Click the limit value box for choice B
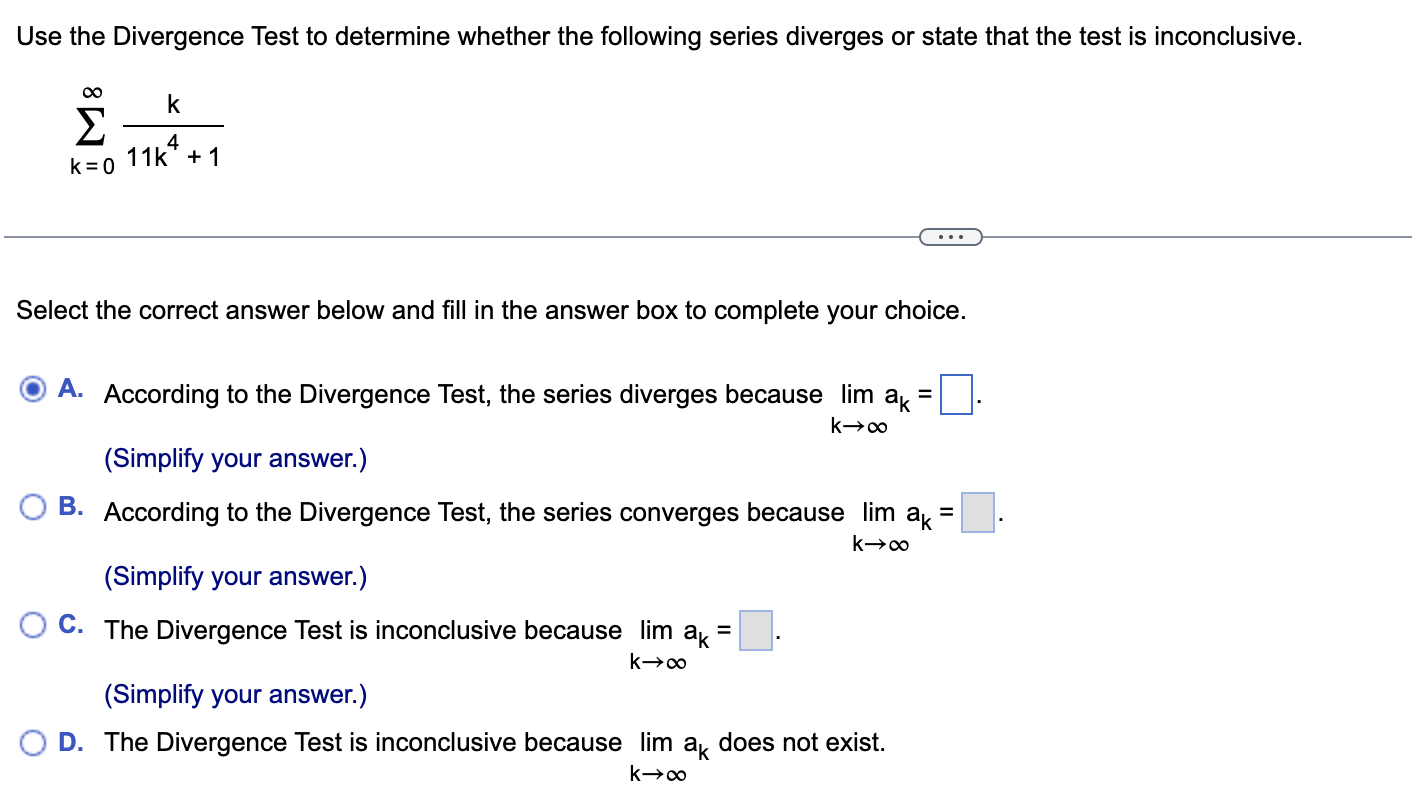 tap(977, 513)
